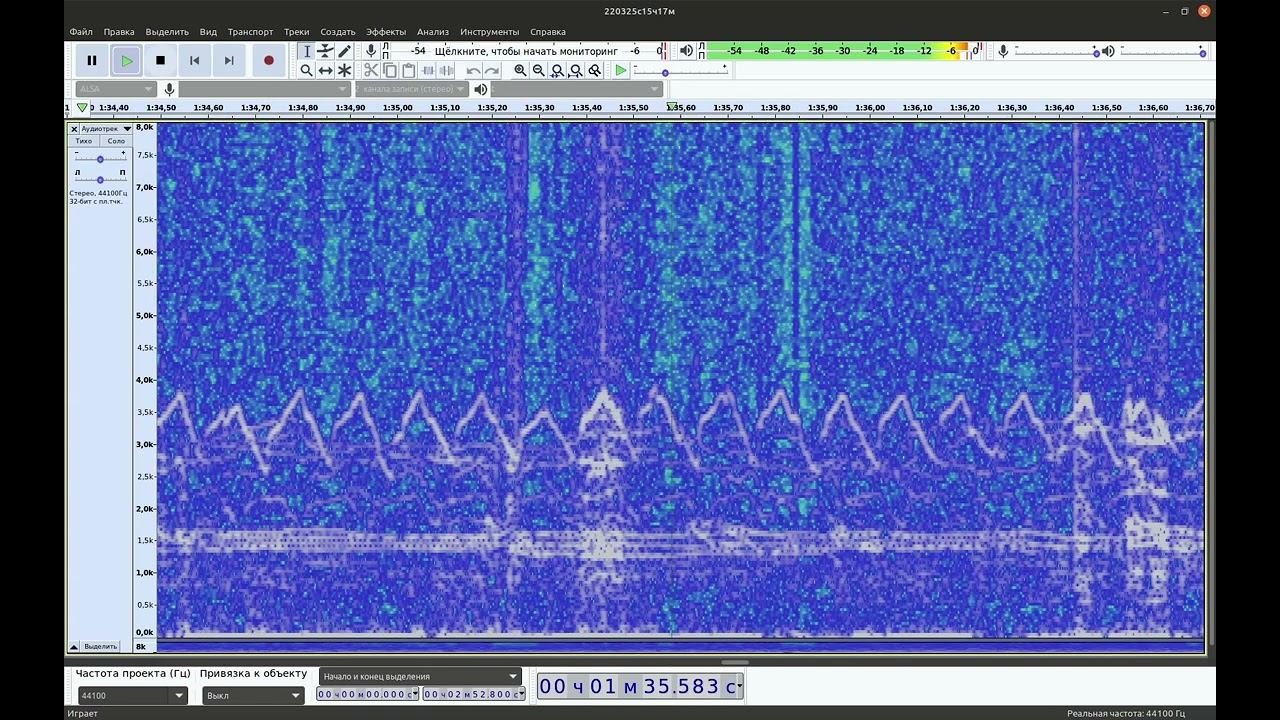This screenshot has height=720, width=1280.
Task: Open the Инструменты menu
Action: (x=490, y=32)
